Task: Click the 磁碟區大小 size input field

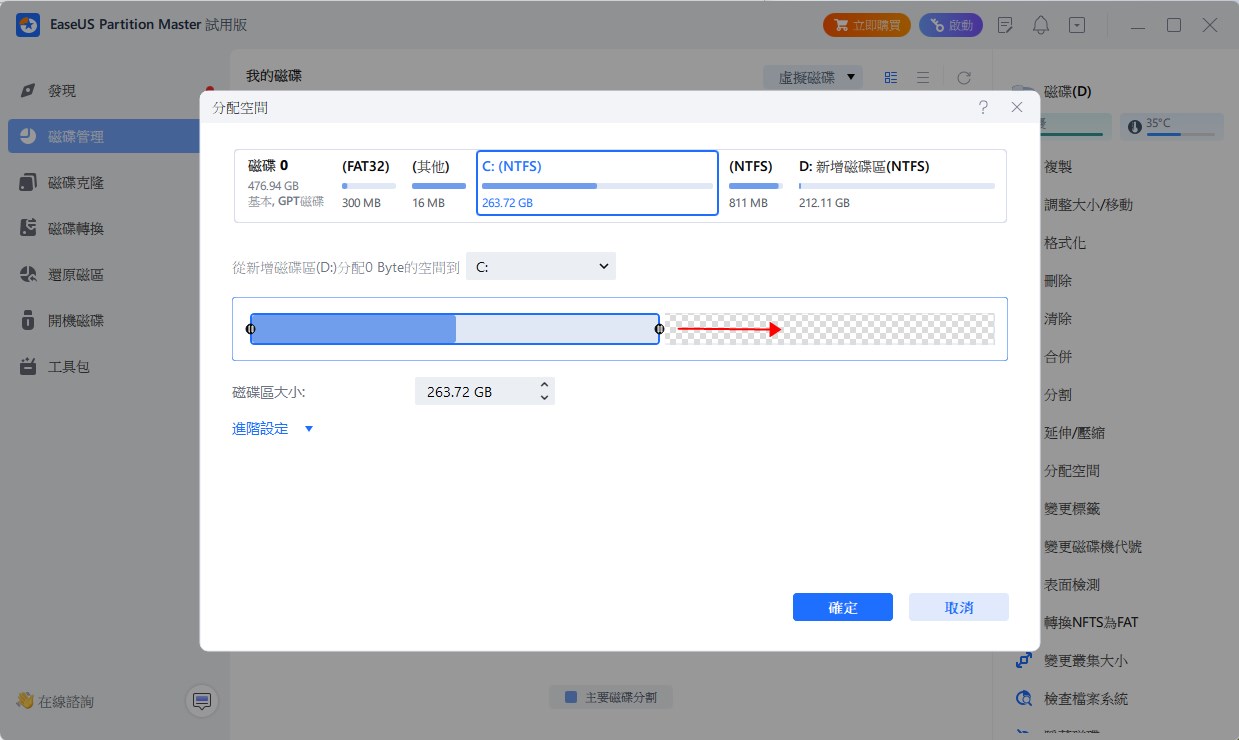Action: point(474,392)
